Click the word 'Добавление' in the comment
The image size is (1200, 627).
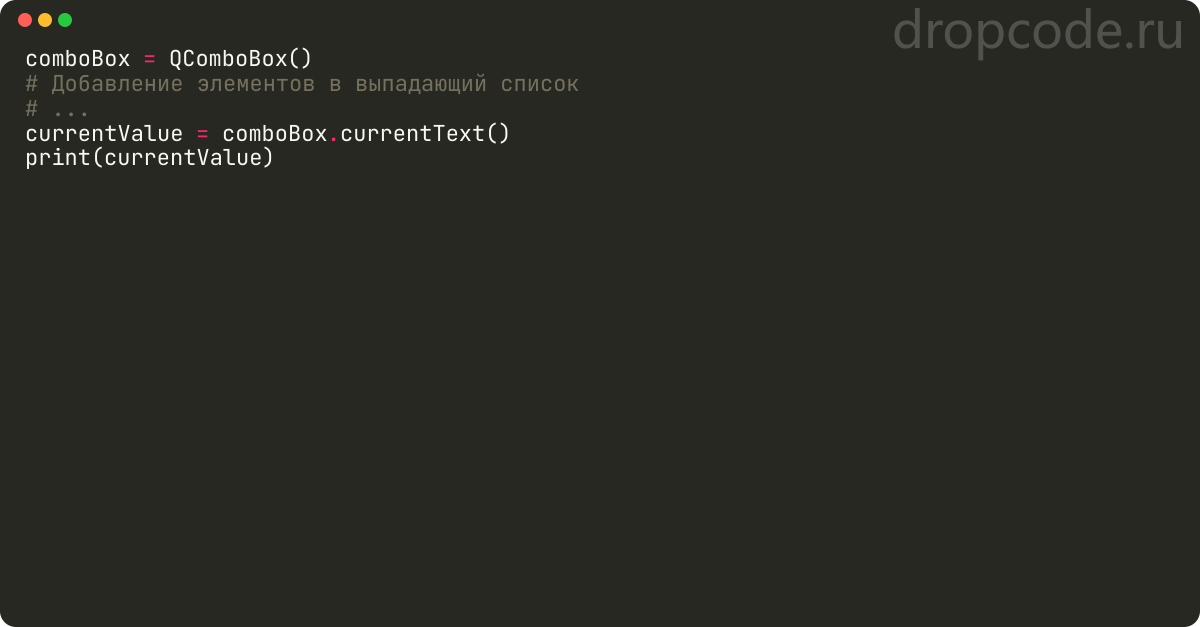coord(117,84)
